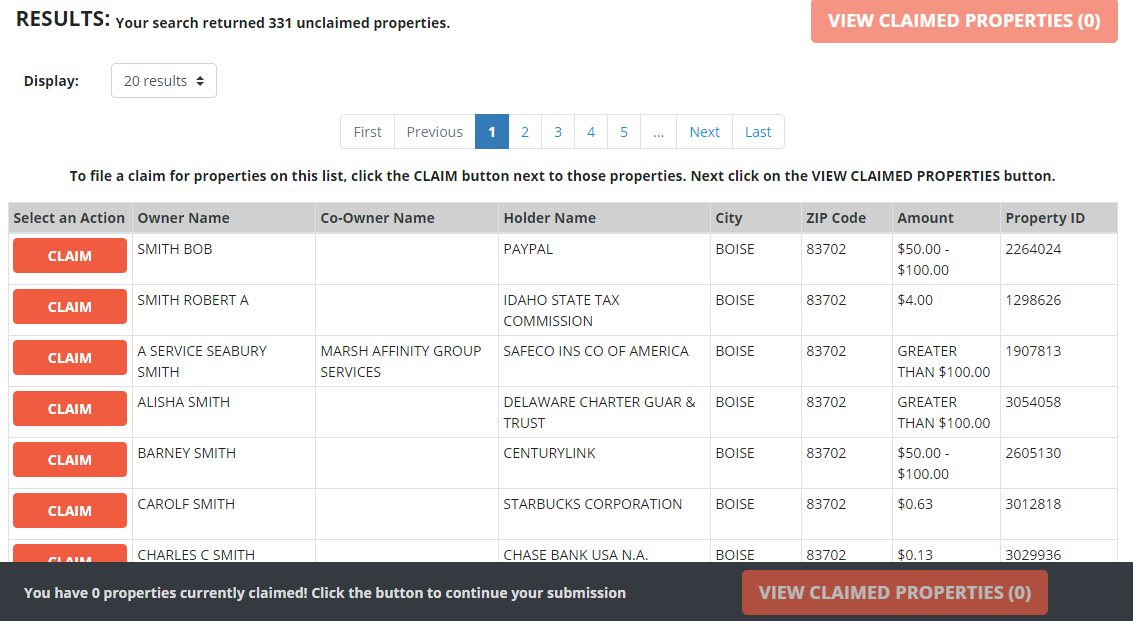
Task: Click First in the pagination bar
Action: pyautogui.click(x=367, y=131)
